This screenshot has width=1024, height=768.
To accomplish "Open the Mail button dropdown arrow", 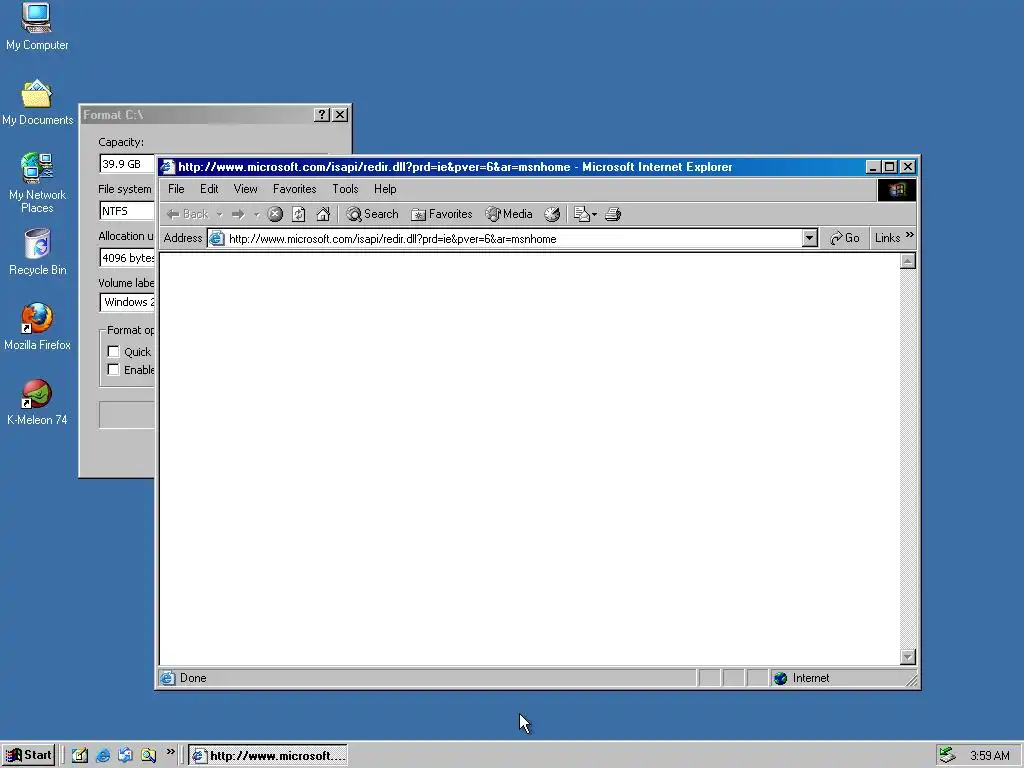I will 594,214.
